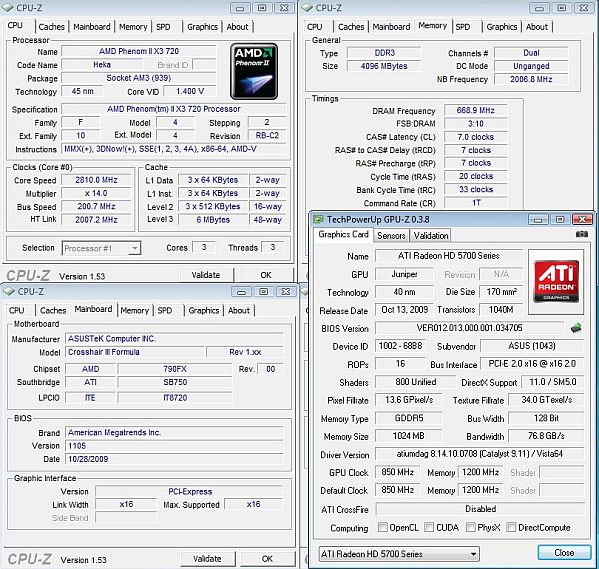Image resolution: width=599 pixels, height=569 pixels.
Task: Select Graphics Card tab in GPU-Z
Action: click(x=343, y=234)
